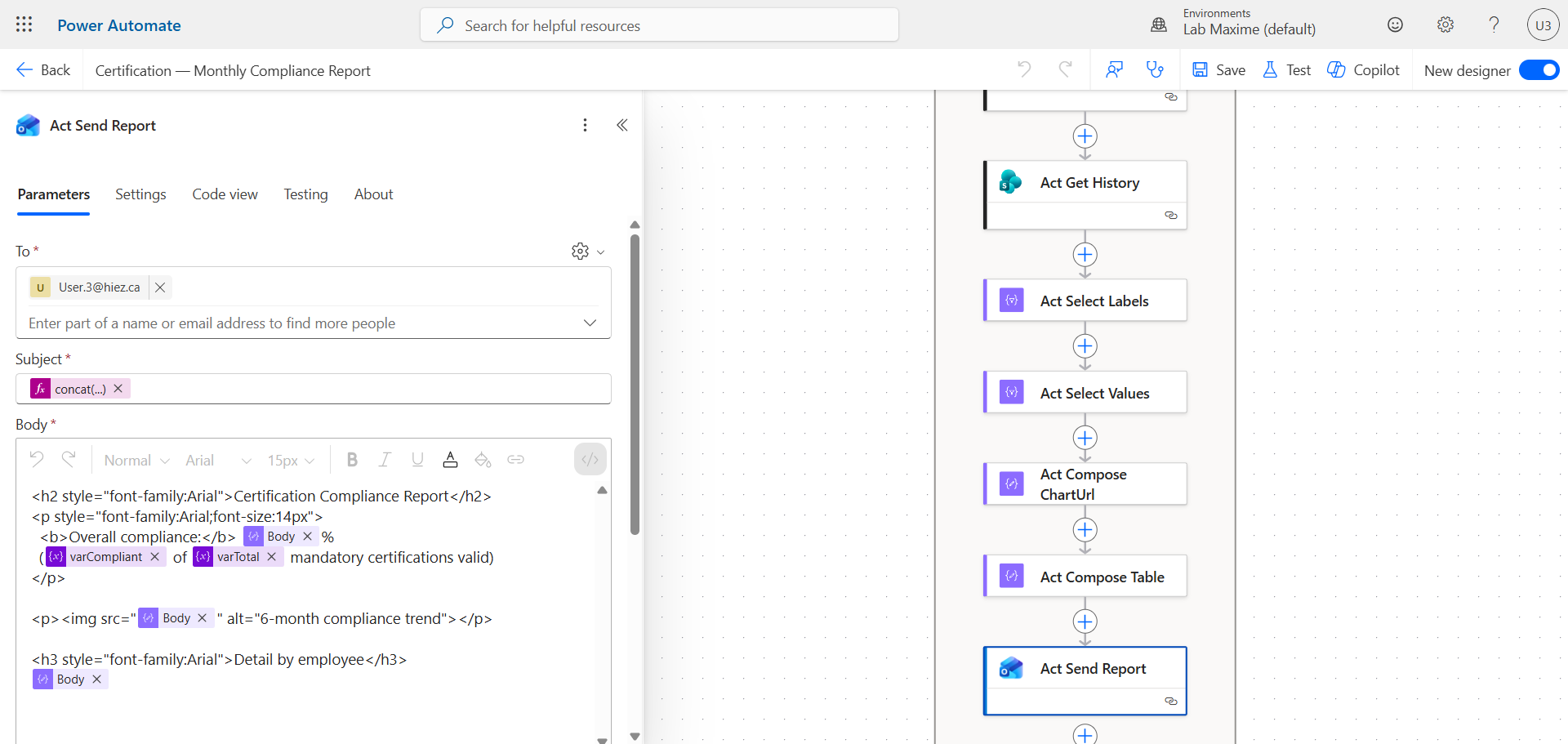Remove Body token after Overall compliance
Screen dimensions: 1568x744
307,537
